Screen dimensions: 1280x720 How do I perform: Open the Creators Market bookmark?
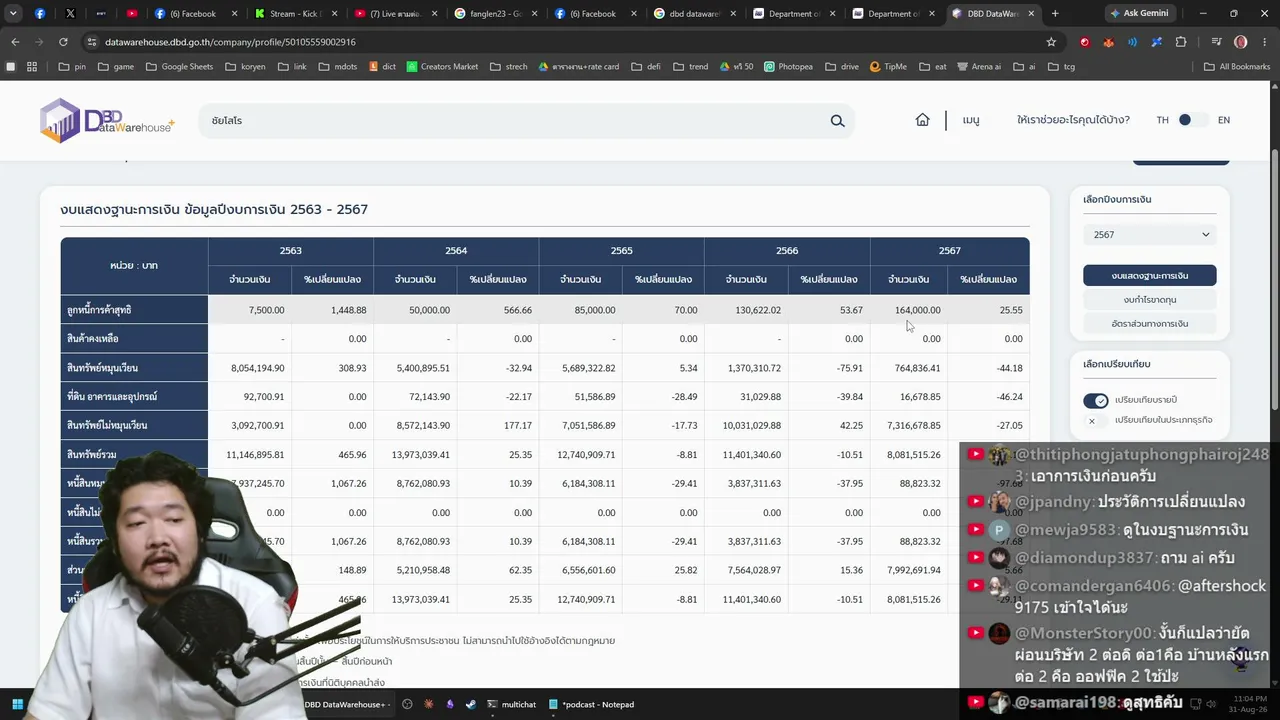442,67
